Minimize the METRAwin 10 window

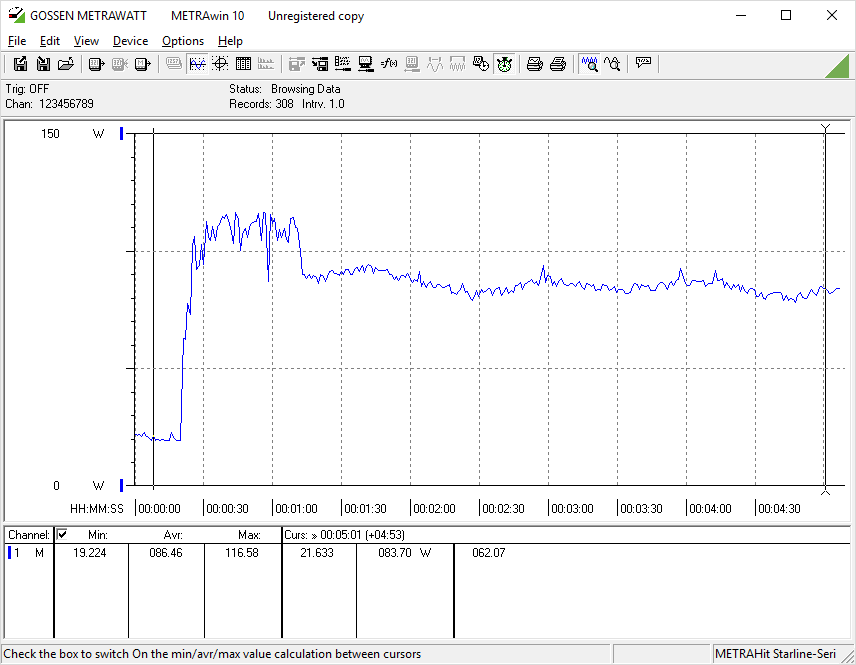740,15
